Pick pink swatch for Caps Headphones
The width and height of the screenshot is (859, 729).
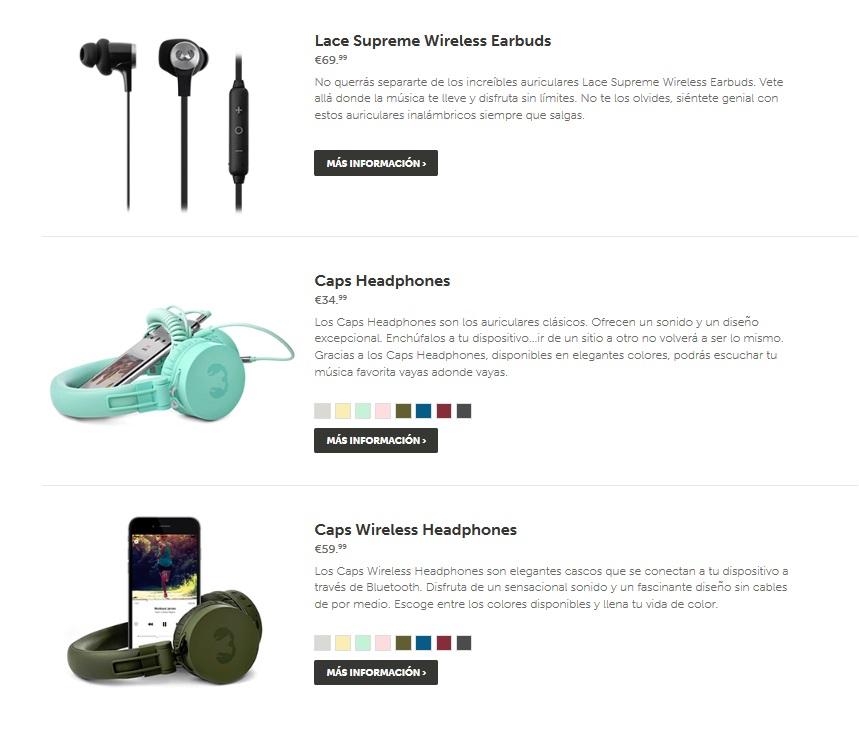[x=383, y=411]
